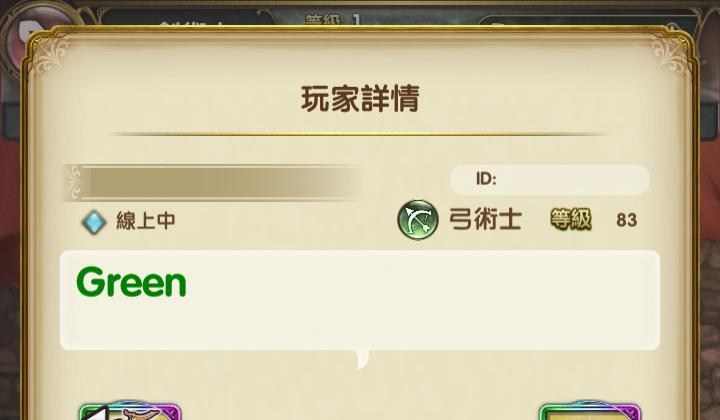Click the 玩家詳情 dialog title
The image size is (720, 420).
360,99
